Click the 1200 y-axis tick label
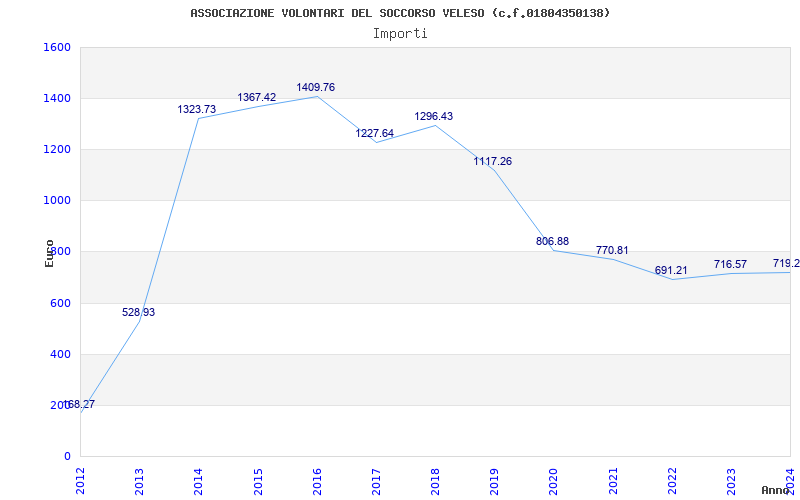800x500 pixels. [x=57, y=149]
